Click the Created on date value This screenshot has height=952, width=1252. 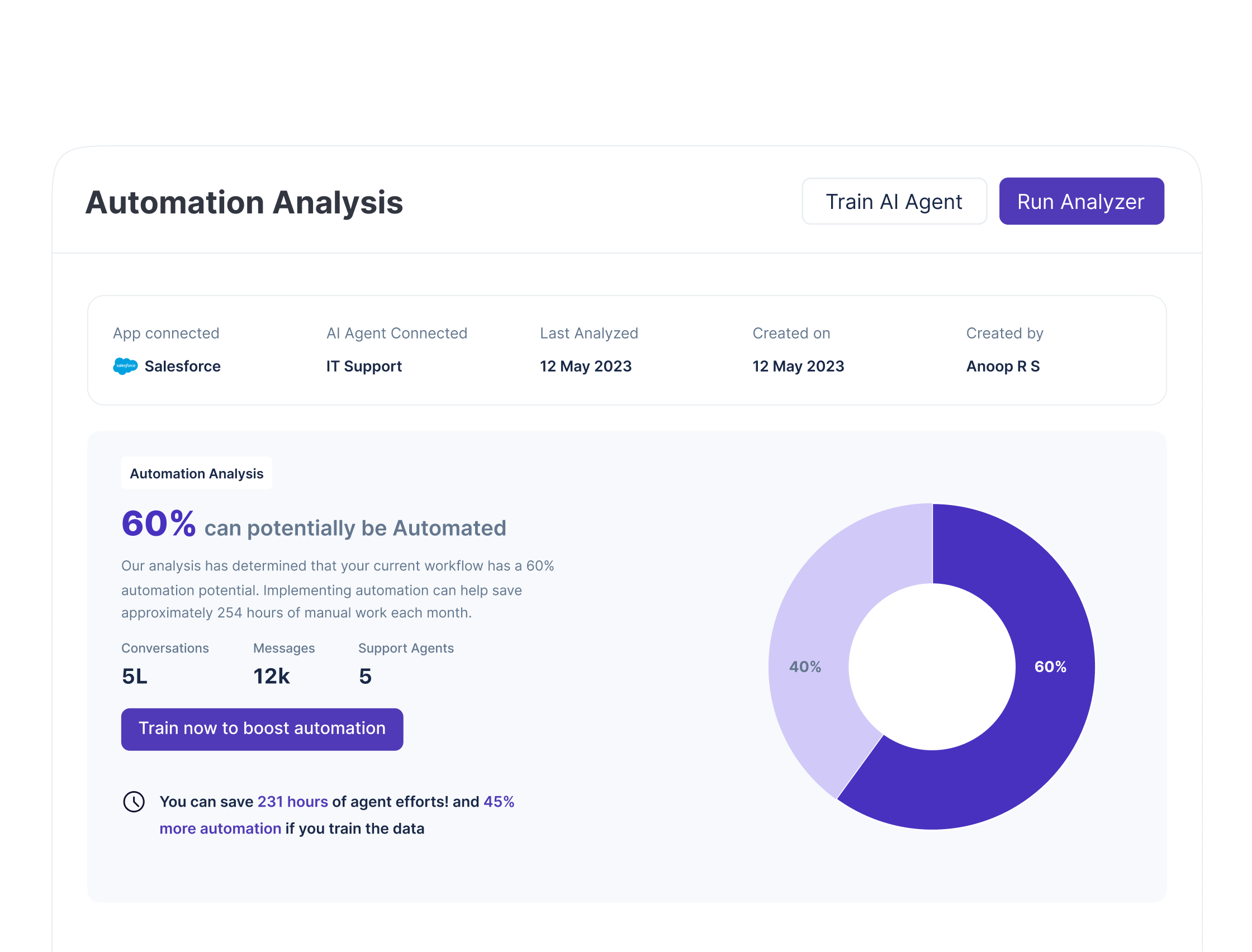pyautogui.click(x=798, y=366)
